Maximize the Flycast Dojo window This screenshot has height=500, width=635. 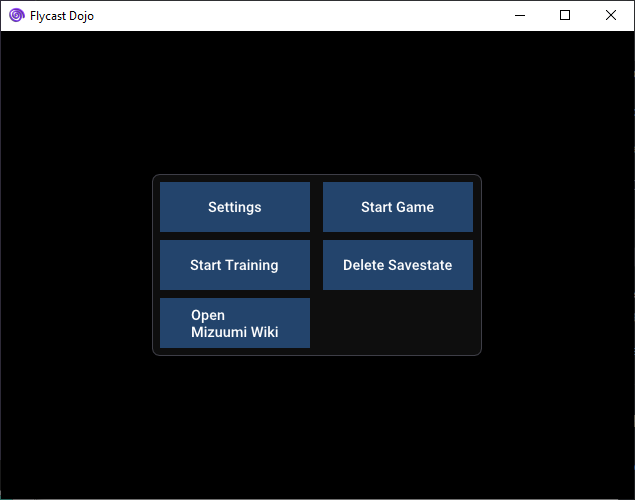[565, 15]
